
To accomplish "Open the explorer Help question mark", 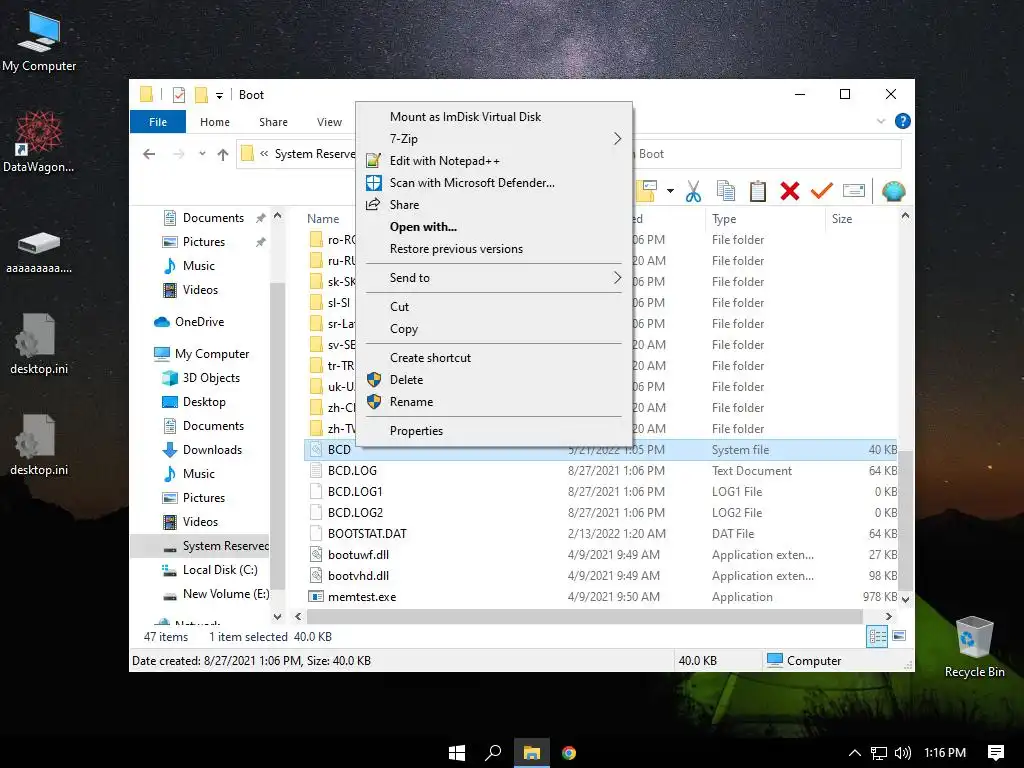I will coord(903,121).
